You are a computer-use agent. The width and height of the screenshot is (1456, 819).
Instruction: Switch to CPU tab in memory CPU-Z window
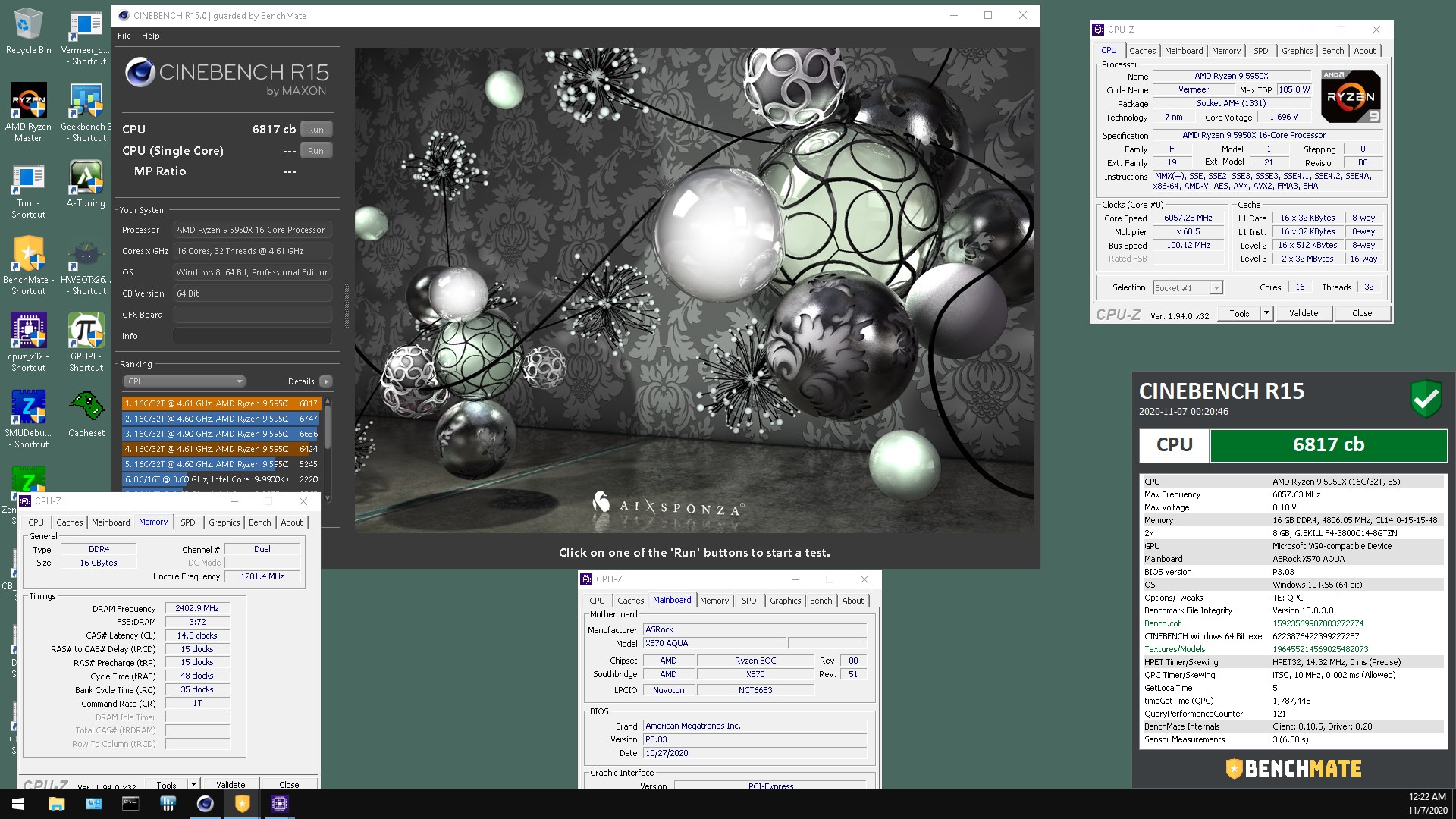click(36, 522)
